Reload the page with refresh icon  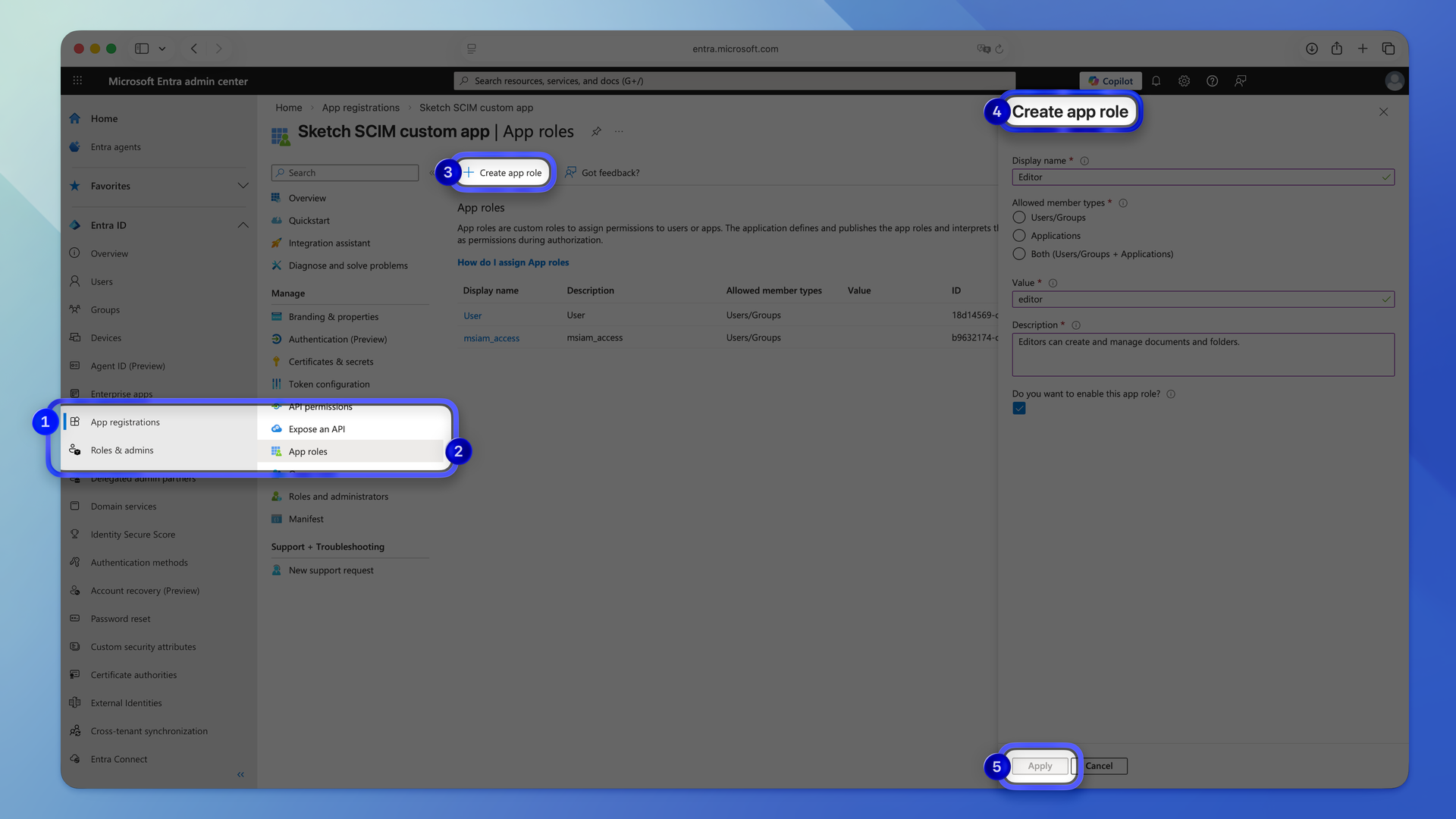click(x=999, y=49)
